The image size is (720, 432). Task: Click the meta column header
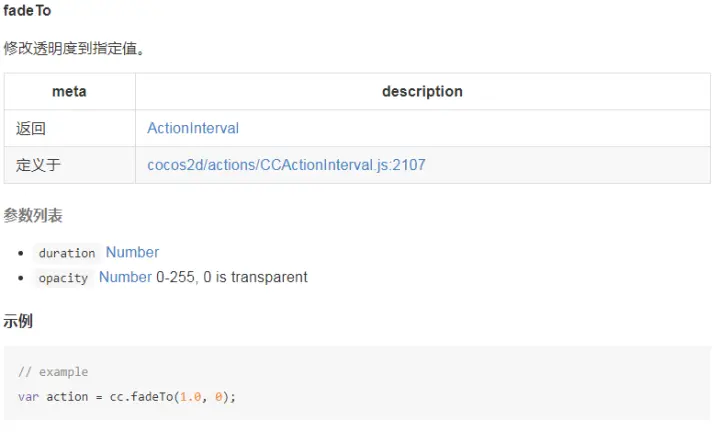[69, 91]
